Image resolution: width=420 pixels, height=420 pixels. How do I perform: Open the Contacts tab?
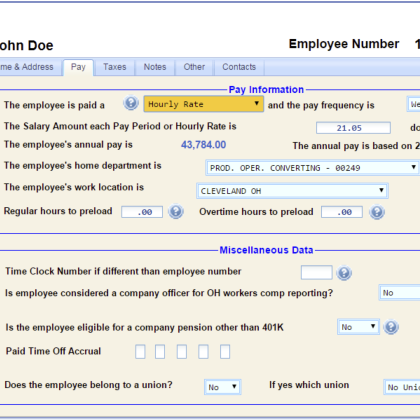click(239, 67)
